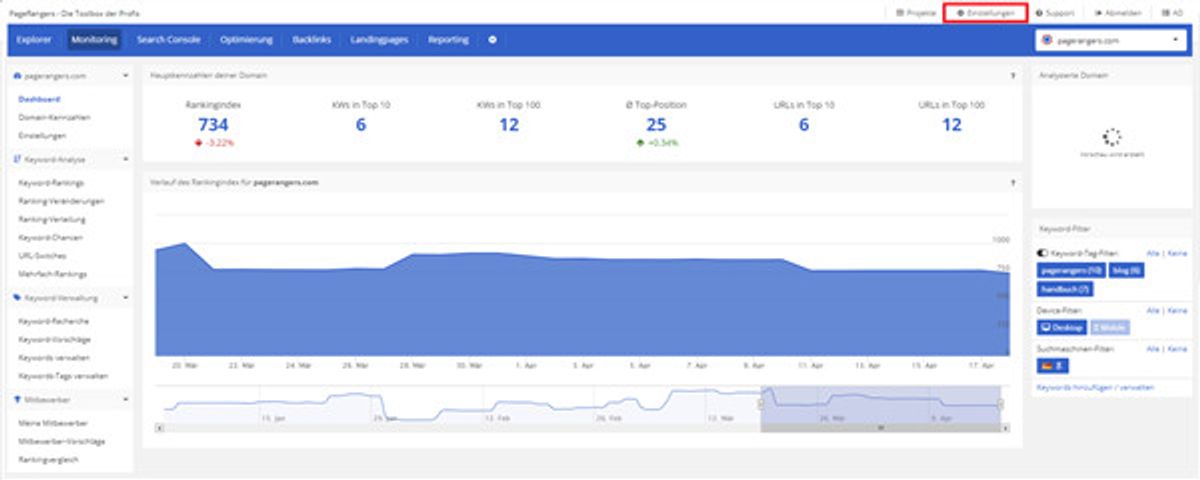Select Alle for Suchmaschinen-Filter
This screenshot has width=1200, height=480.
click(x=1153, y=348)
